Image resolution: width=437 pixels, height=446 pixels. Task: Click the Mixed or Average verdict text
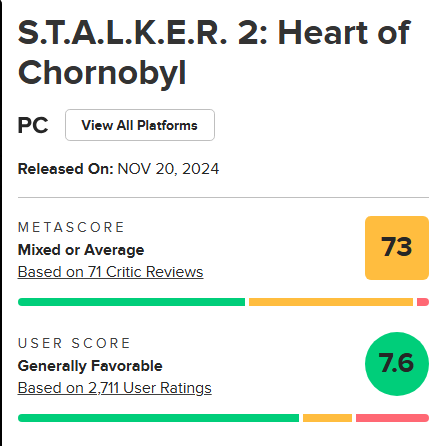pyautogui.click(x=81, y=250)
